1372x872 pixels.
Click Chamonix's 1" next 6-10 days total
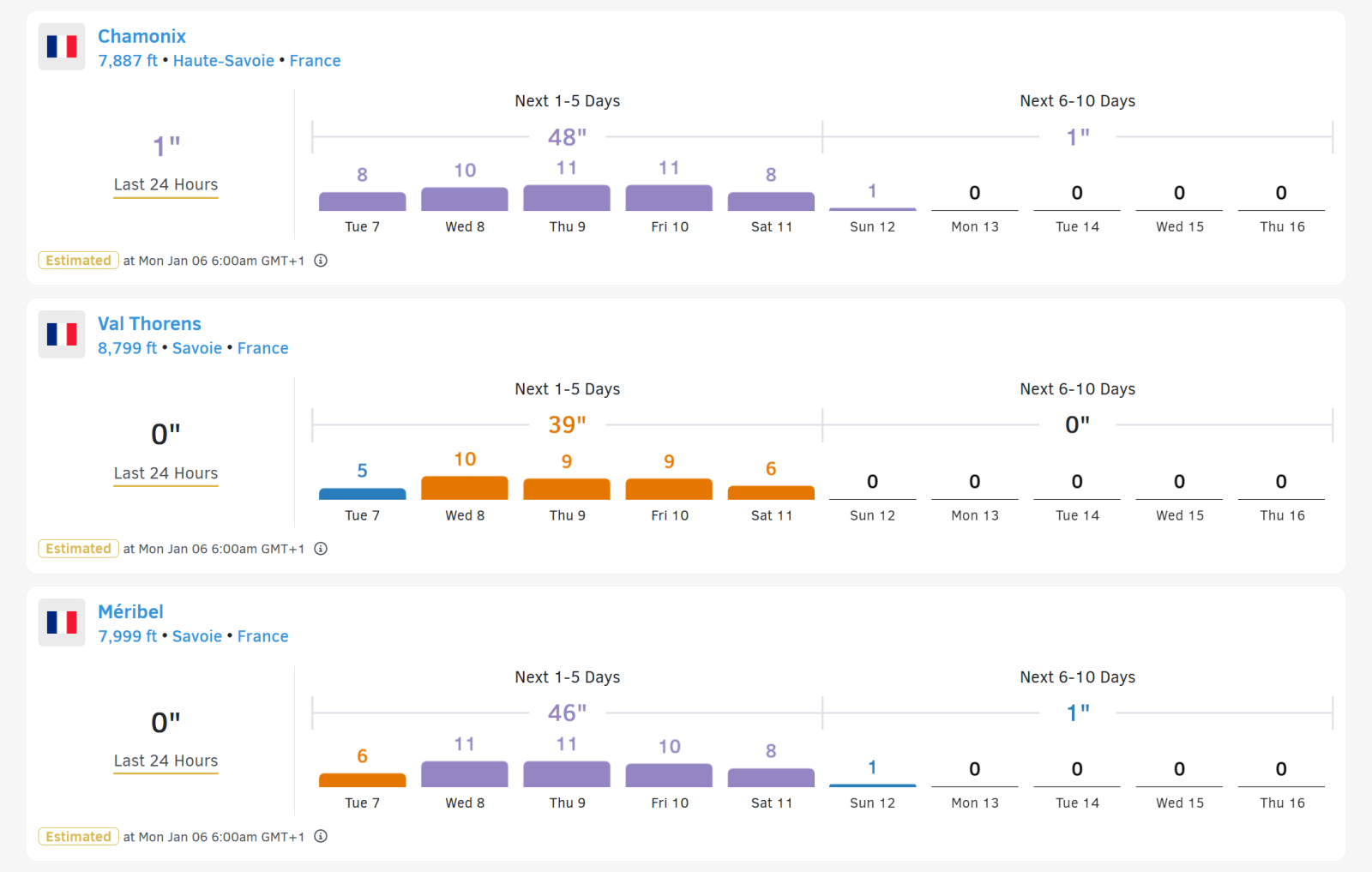1078,137
